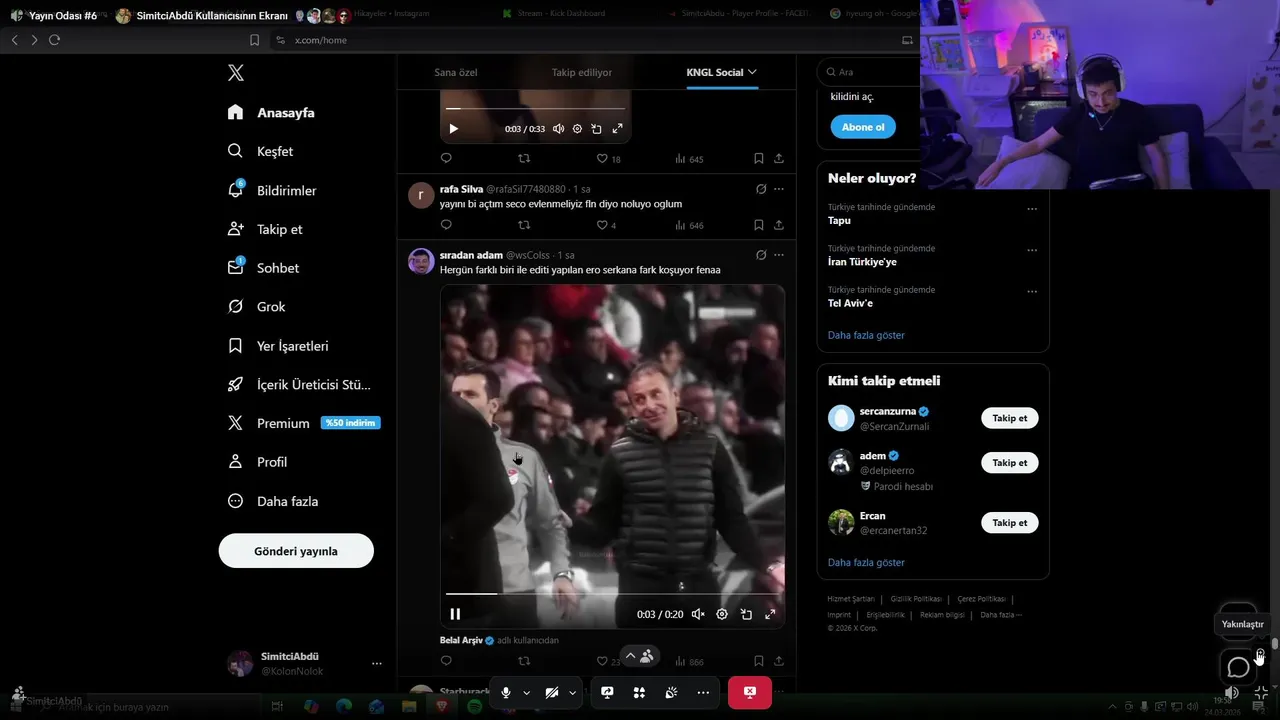
Task: Open more options on rafa Silva's post
Action: 779,189
